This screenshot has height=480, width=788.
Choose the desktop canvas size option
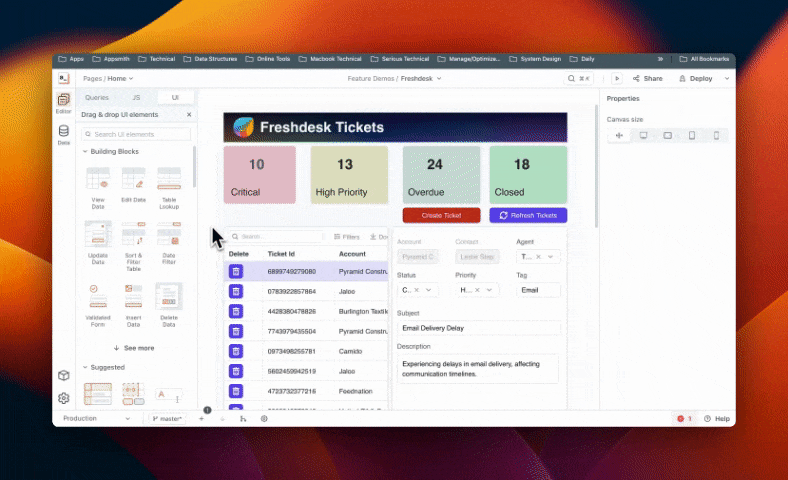pos(643,135)
